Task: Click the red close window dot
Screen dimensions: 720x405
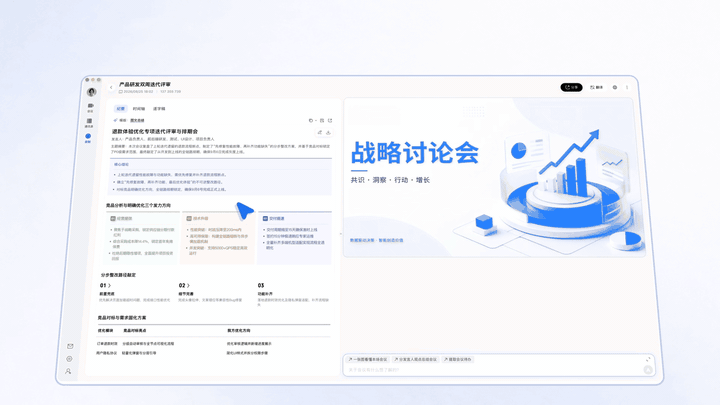Action: coord(87,80)
